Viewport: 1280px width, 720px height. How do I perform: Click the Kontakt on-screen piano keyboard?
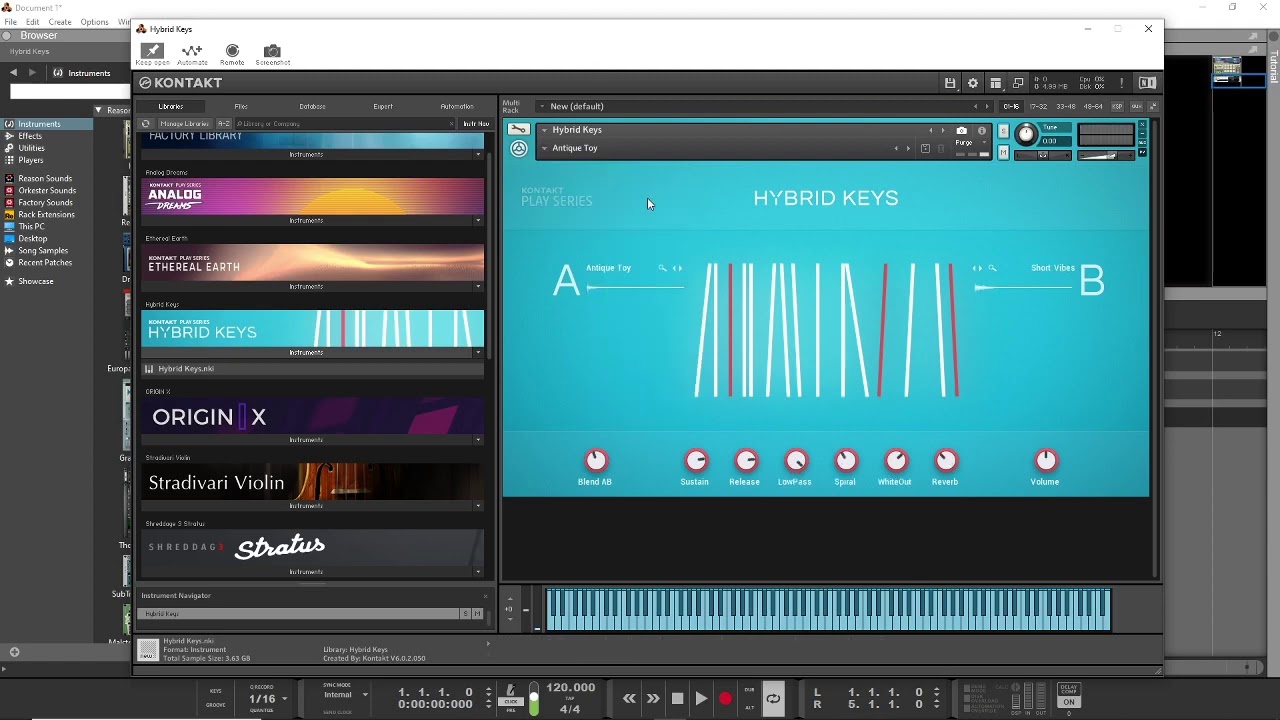[828, 609]
